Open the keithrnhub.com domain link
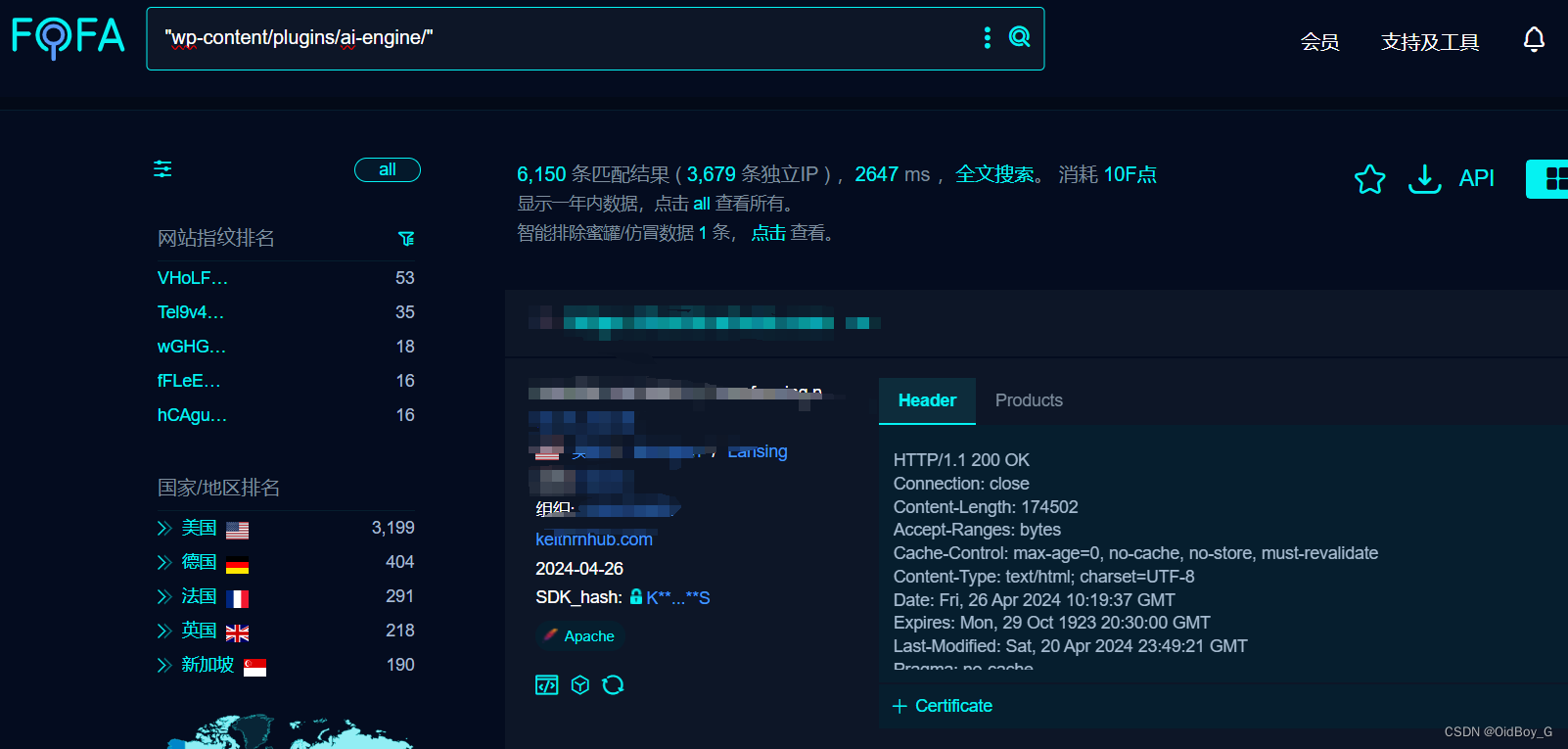The image size is (1568, 749). (594, 539)
